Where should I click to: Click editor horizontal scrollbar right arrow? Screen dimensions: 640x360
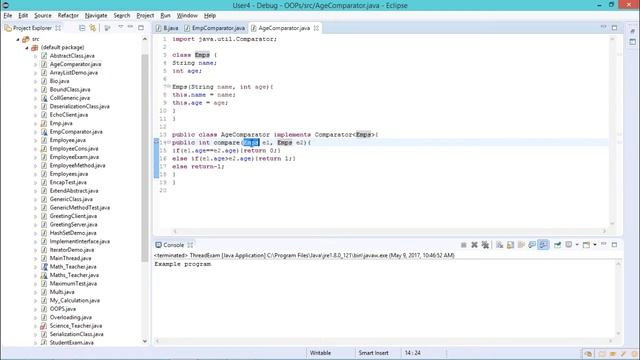coord(604,231)
